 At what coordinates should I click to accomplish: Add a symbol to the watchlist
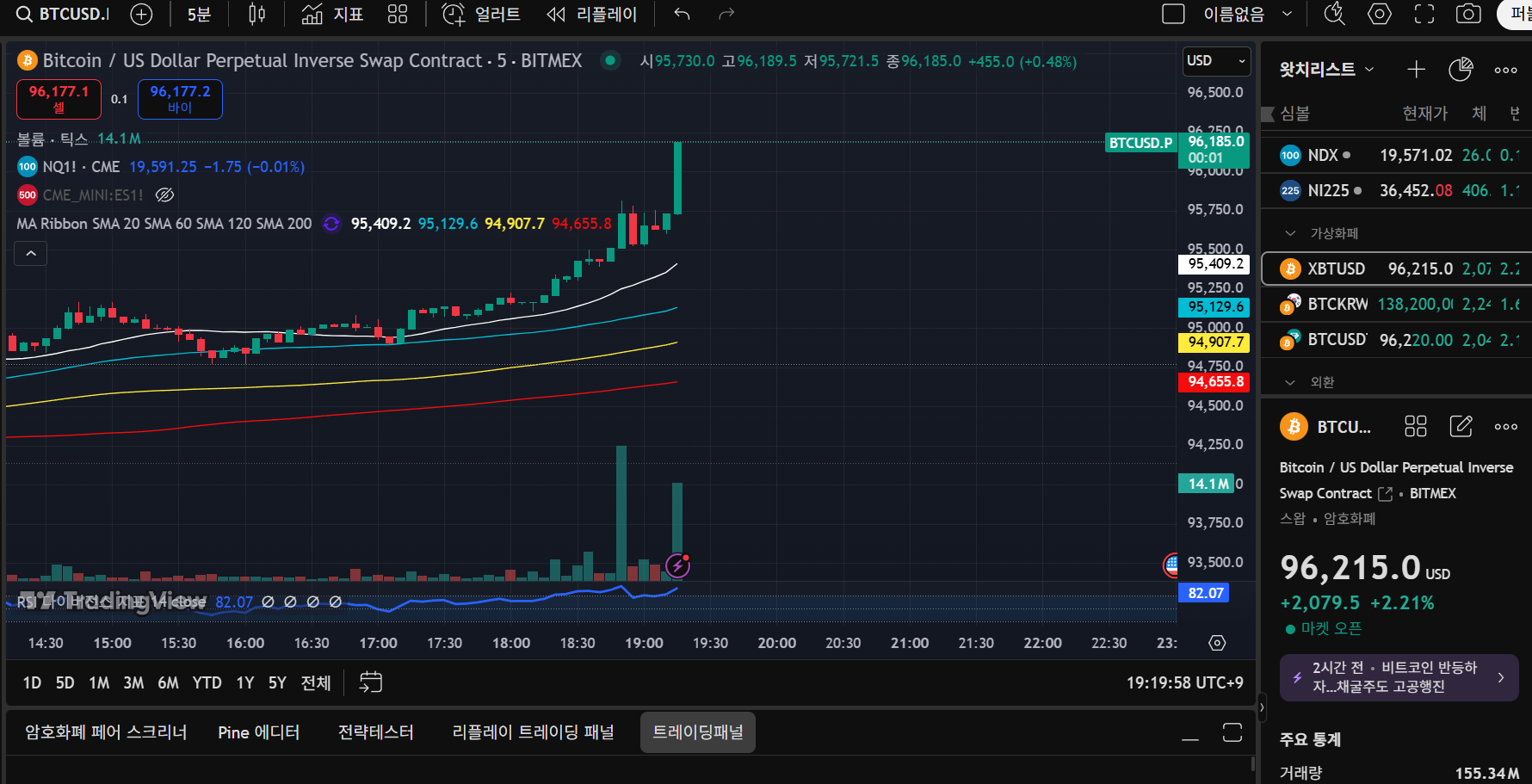coord(1416,70)
